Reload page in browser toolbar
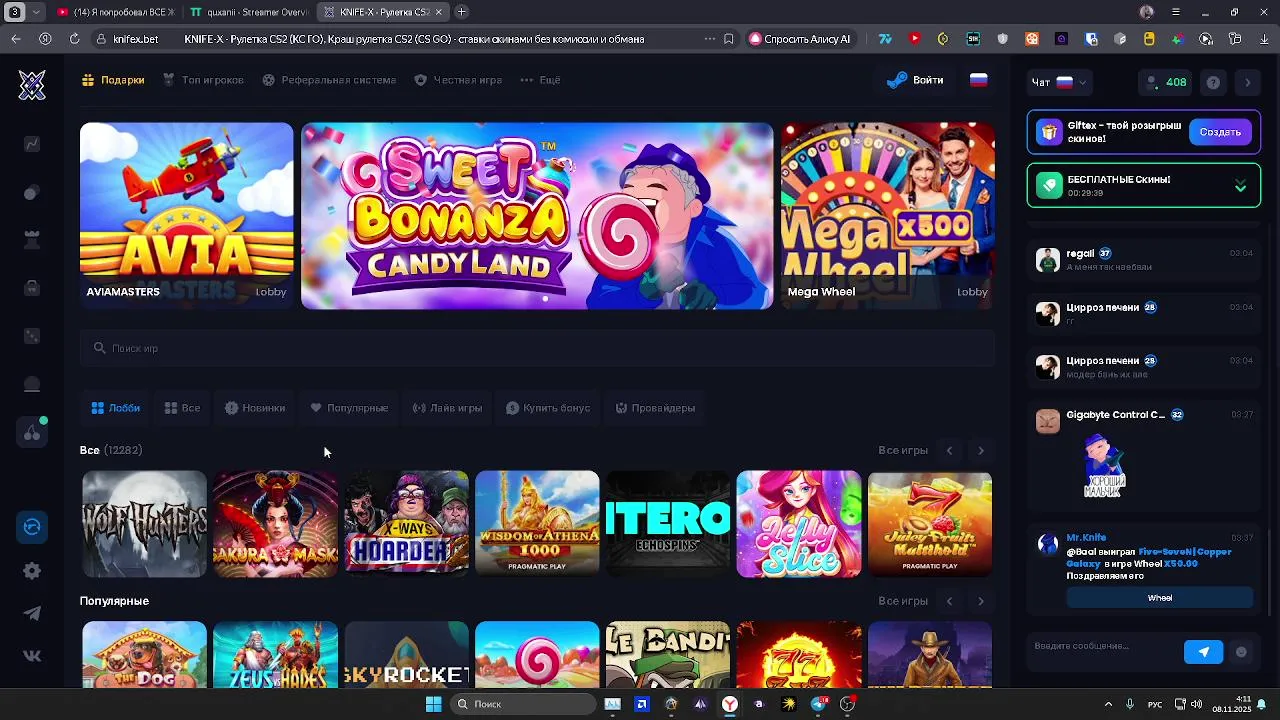The width and height of the screenshot is (1280, 720). click(x=74, y=39)
